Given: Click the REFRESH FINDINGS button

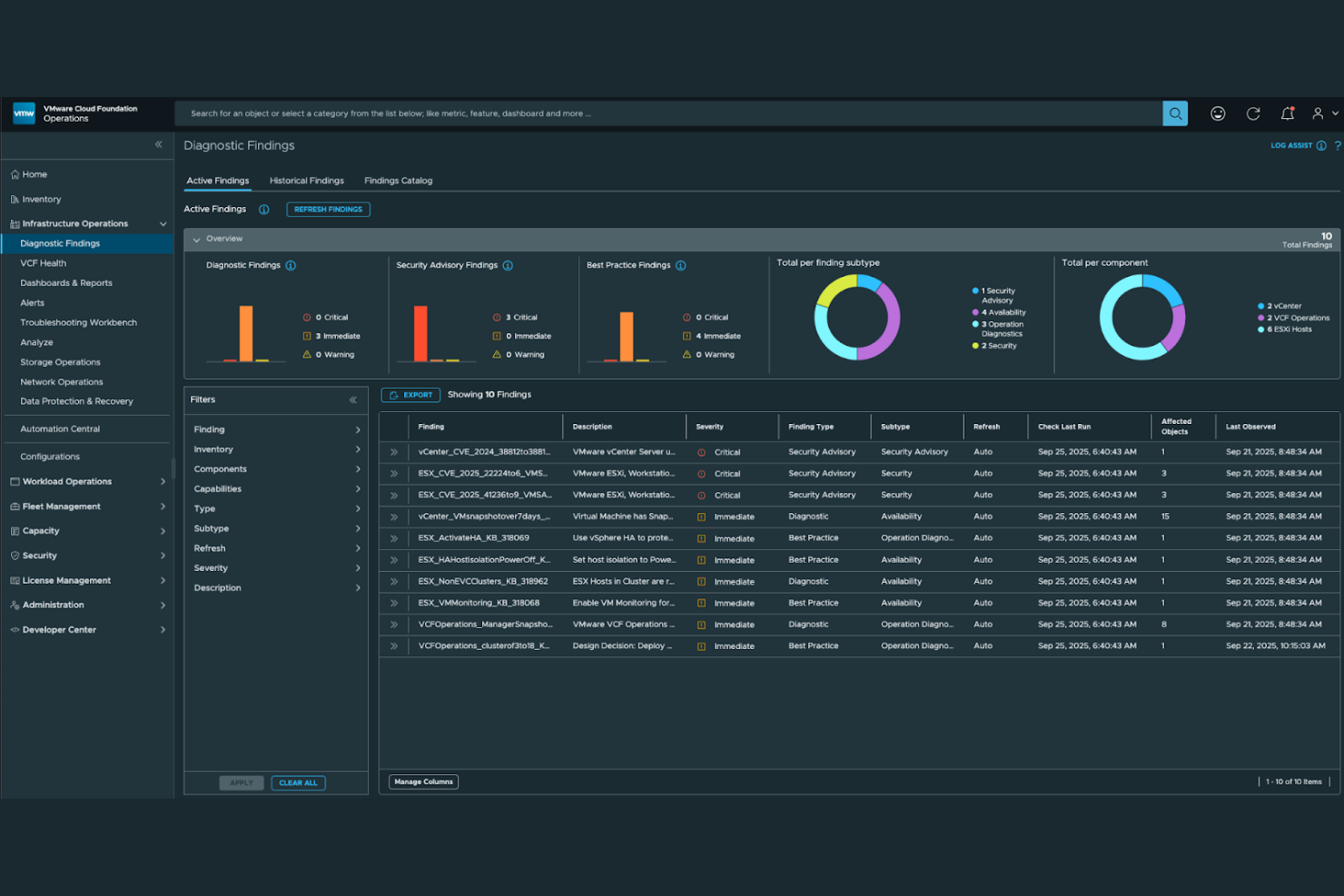Looking at the screenshot, I should [328, 209].
